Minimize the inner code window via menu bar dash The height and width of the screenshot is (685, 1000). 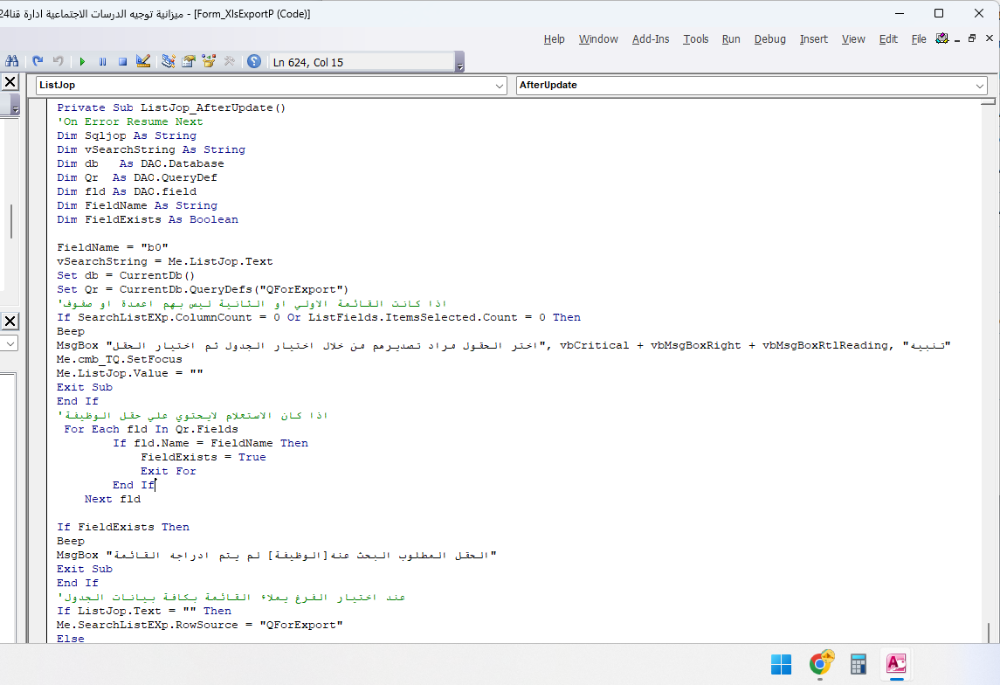click(x=957, y=40)
